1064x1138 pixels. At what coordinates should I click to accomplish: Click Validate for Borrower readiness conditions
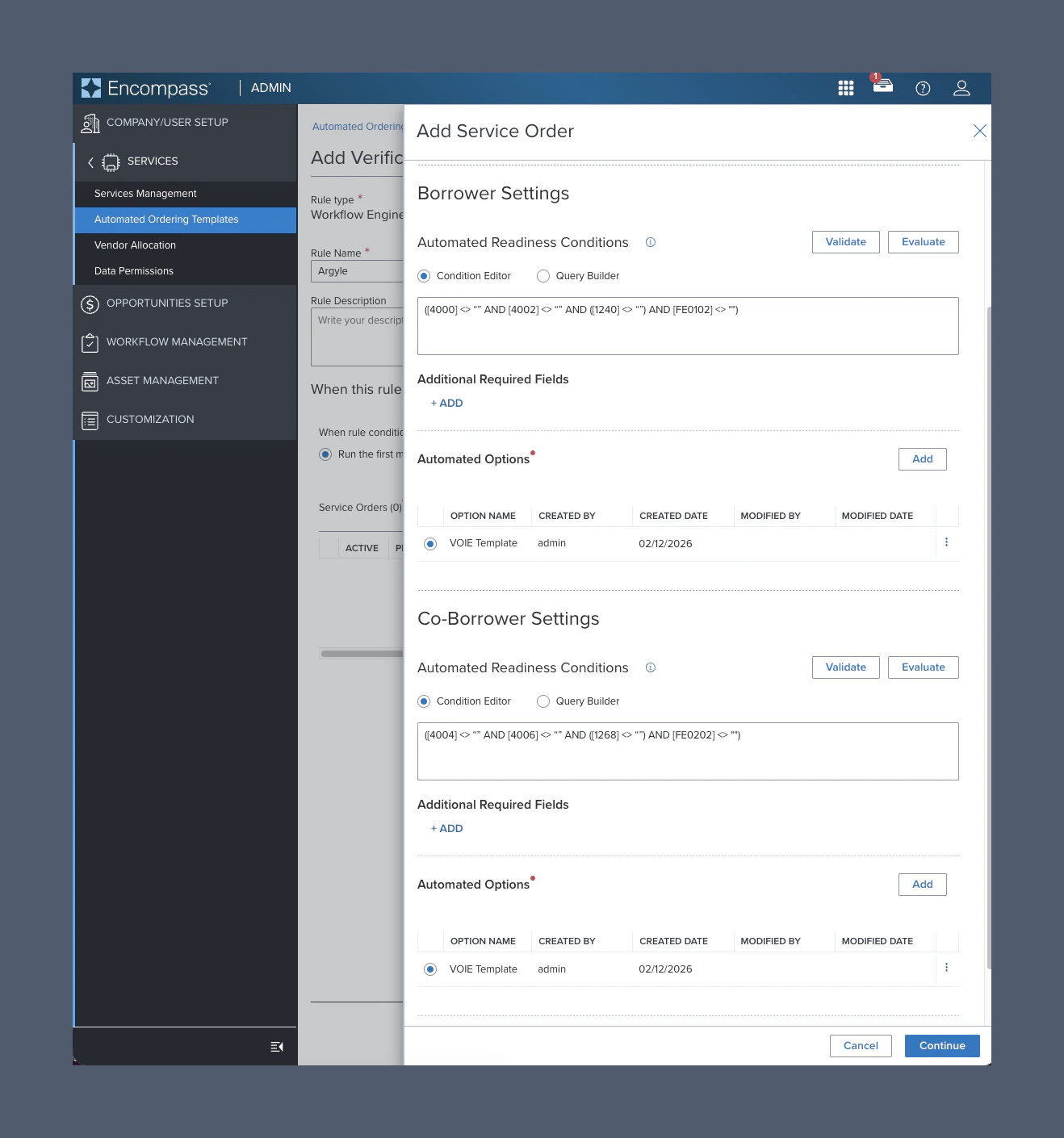pos(845,241)
